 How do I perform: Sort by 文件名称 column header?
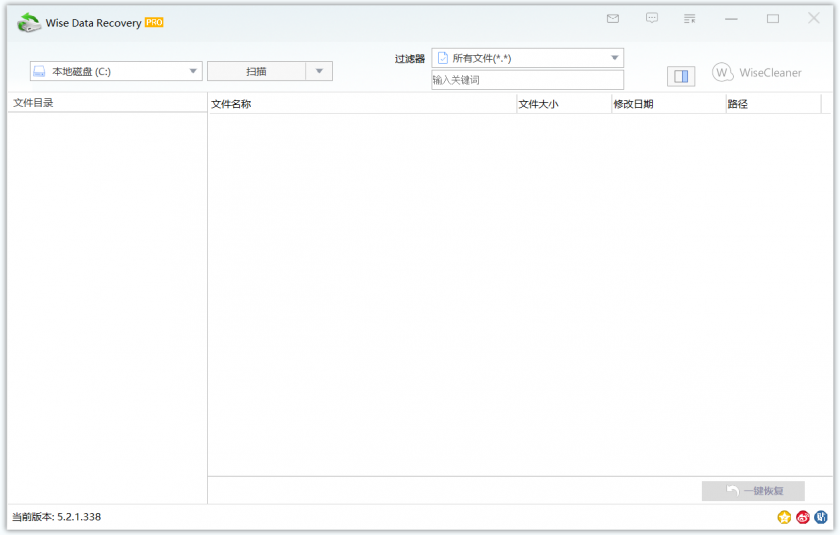click(x=361, y=104)
